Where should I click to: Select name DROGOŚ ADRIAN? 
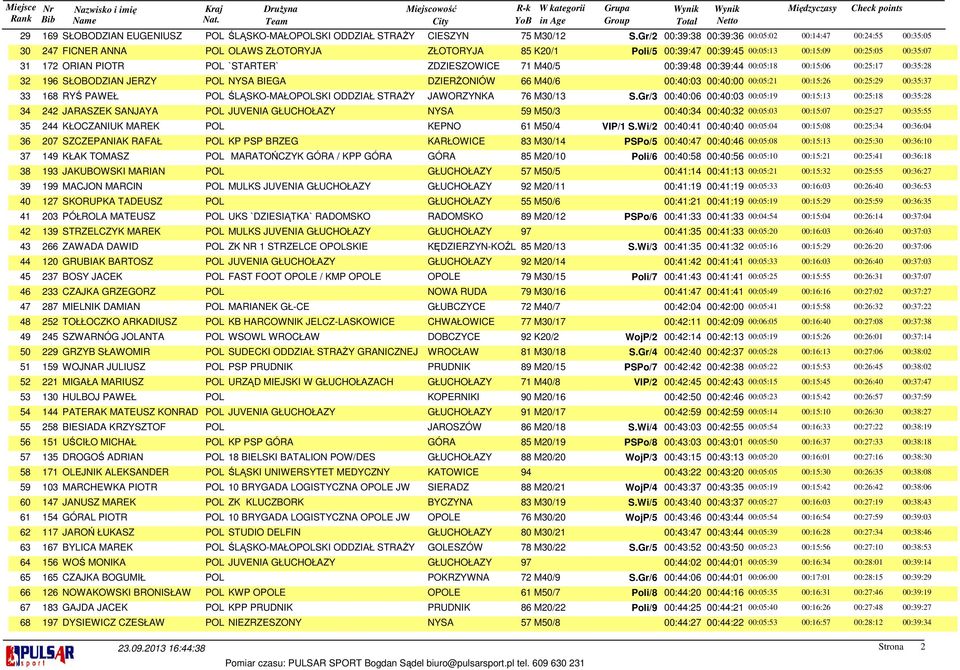coord(103,457)
